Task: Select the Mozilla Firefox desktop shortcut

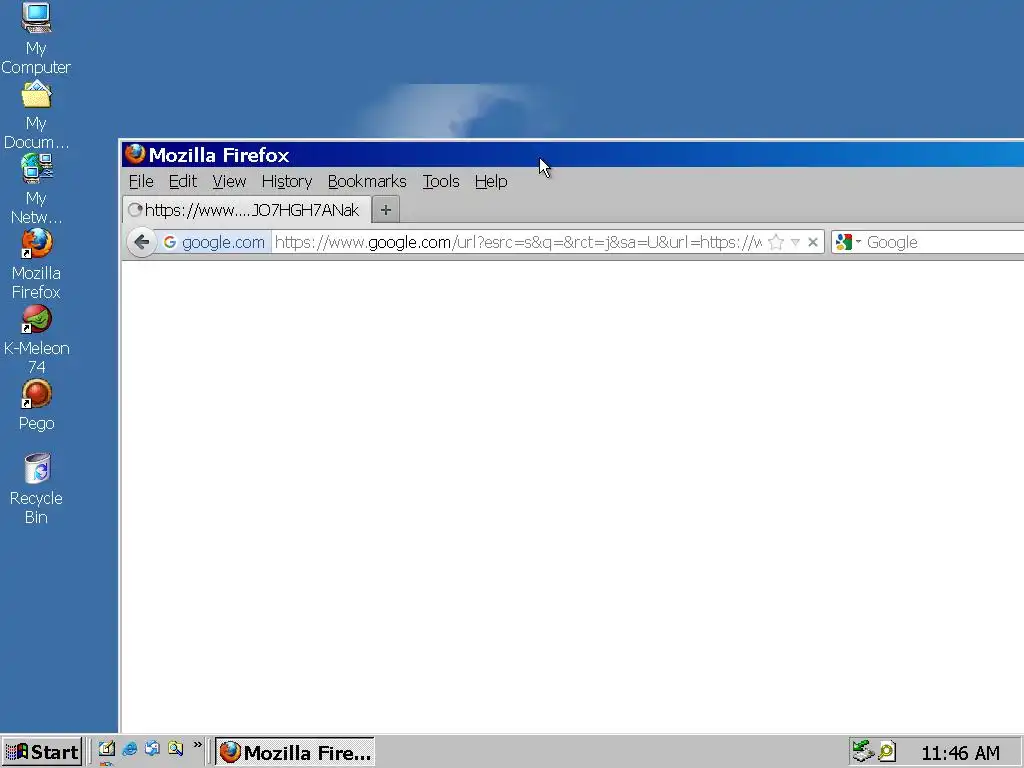Action: (36, 264)
